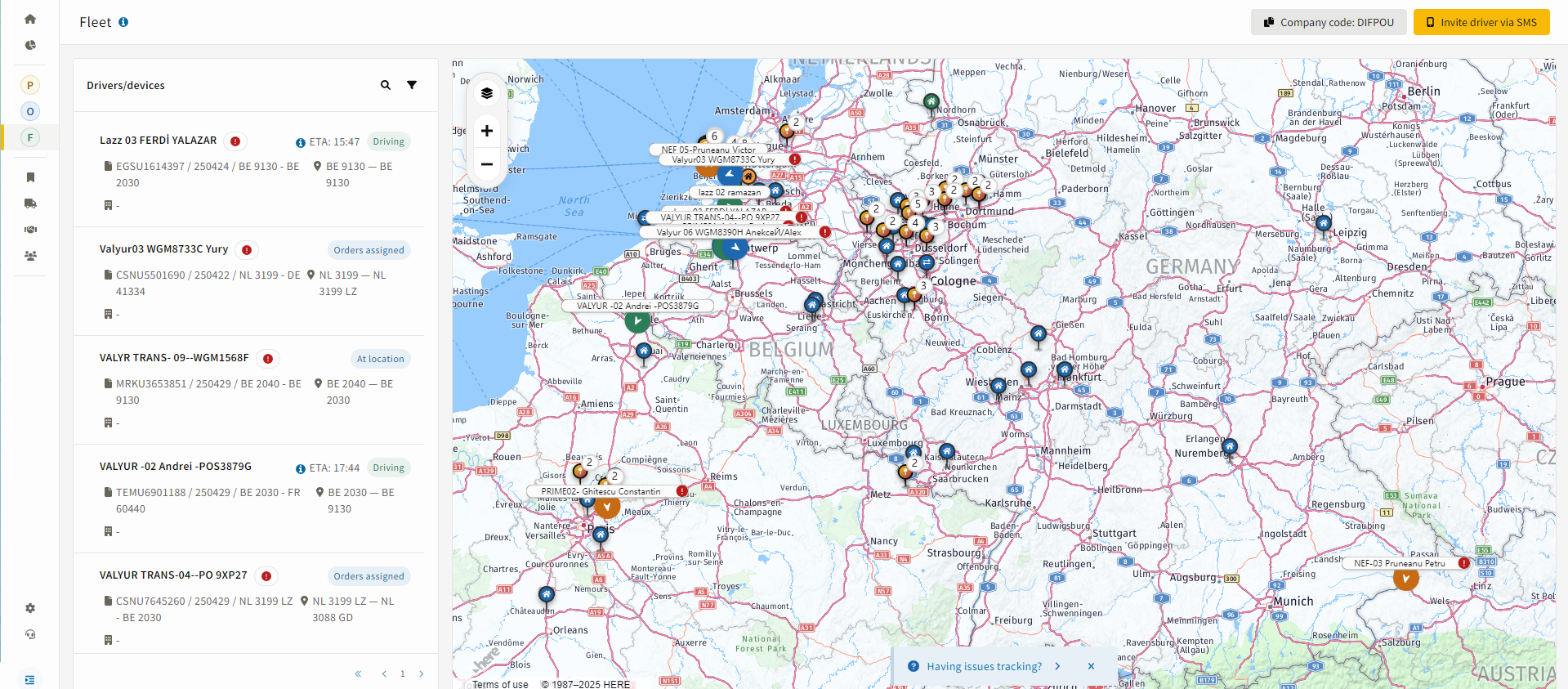The image size is (1568, 689).
Task: Open the pie chart analytics icon
Action: 30,45
